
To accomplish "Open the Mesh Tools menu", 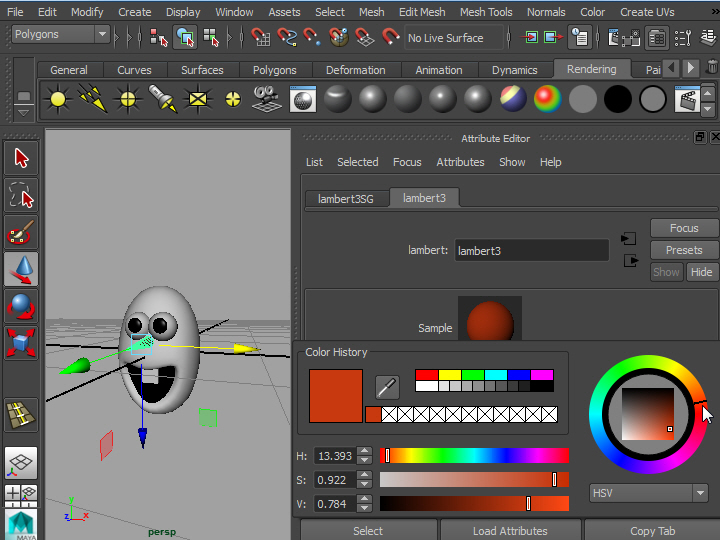I will 486,12.
